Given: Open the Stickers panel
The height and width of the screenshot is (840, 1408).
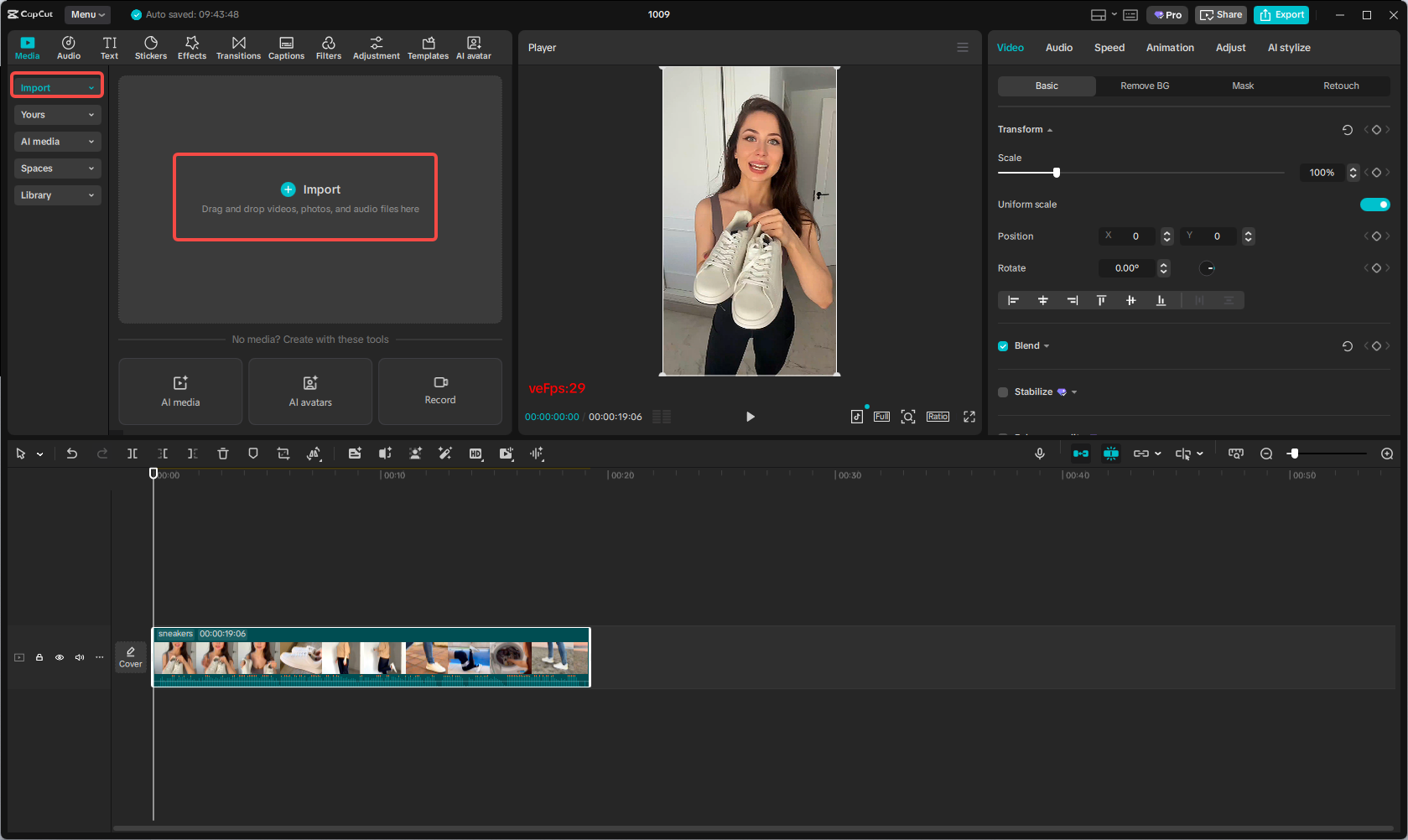Looking at the screenshot, I should pos(151,47).
